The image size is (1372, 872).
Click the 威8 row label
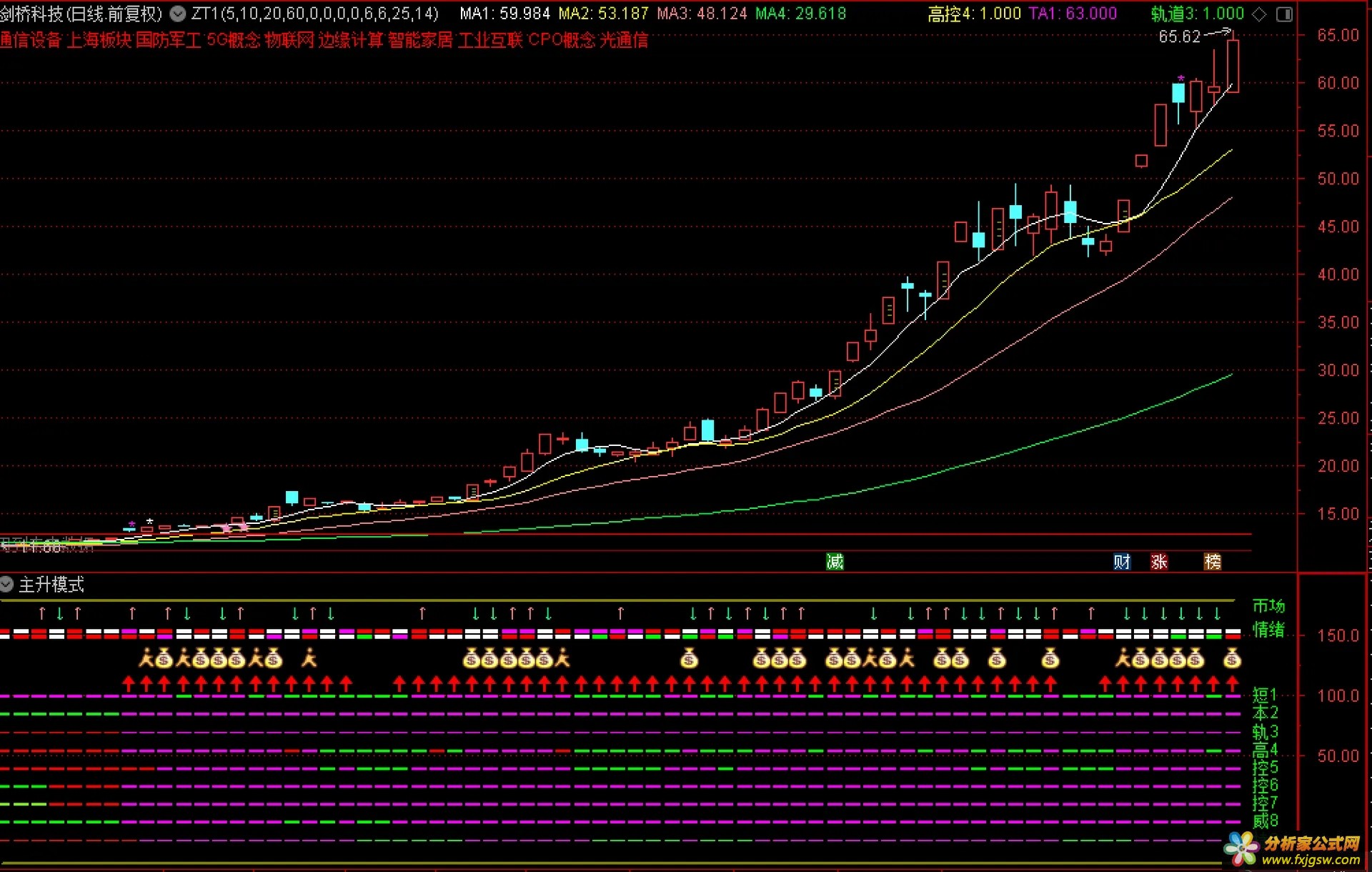(1265, 821)
